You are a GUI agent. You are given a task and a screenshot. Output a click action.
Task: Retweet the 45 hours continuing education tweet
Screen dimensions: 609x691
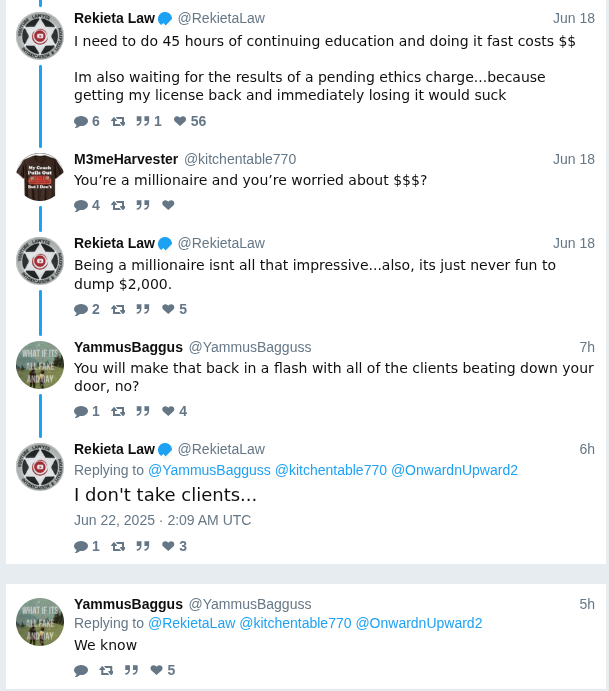(x=118, y=121)
